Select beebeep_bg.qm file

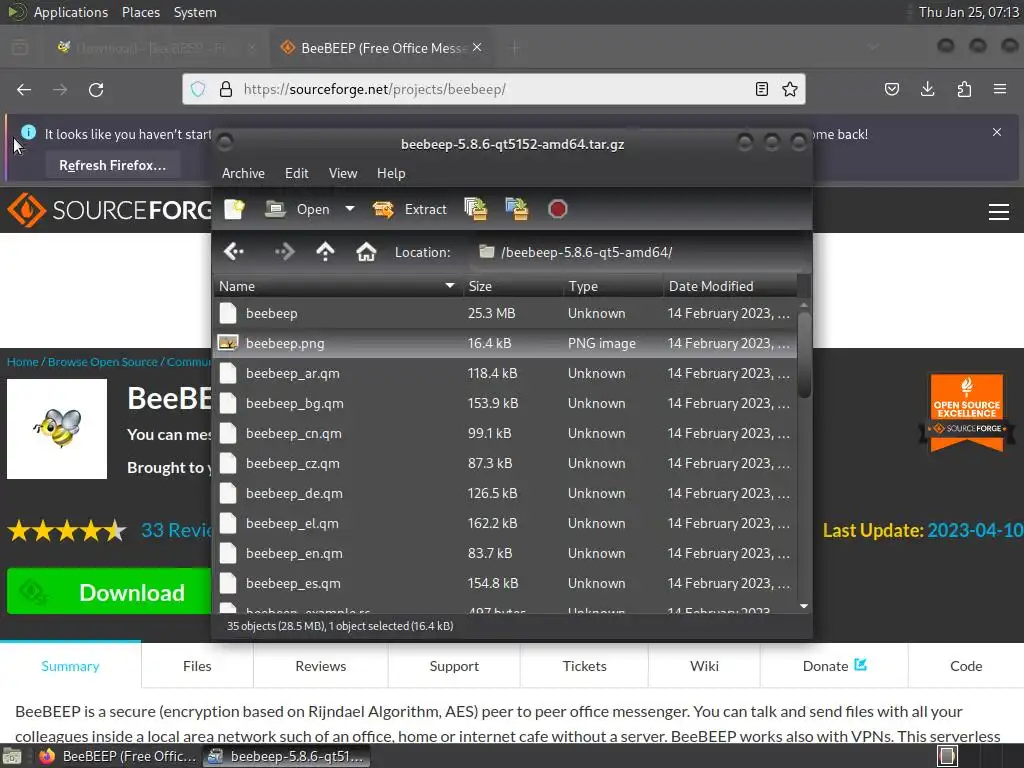pyautogui.click(x=505, y=404)
